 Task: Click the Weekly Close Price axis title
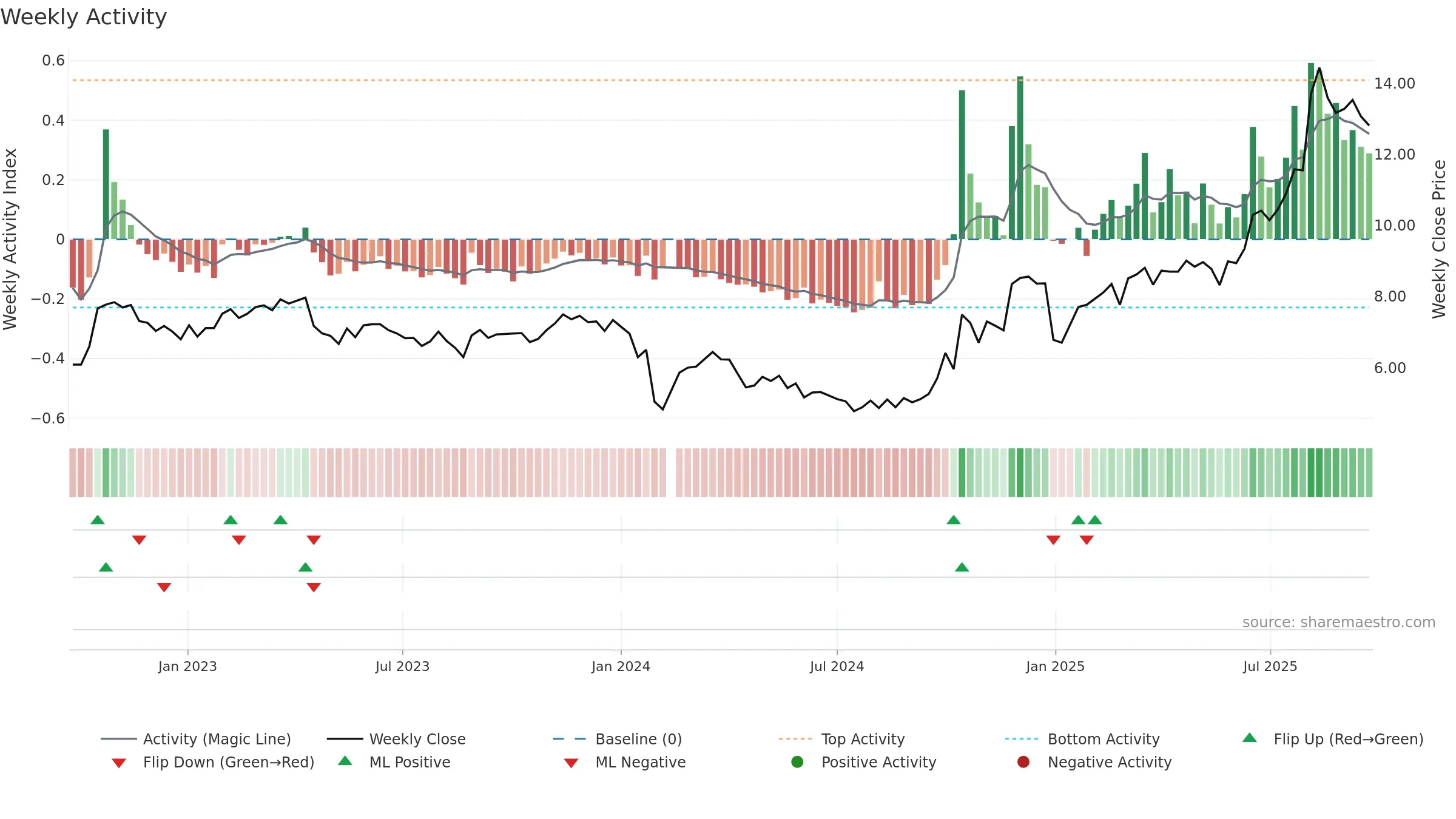click(x=1439, y=239)
